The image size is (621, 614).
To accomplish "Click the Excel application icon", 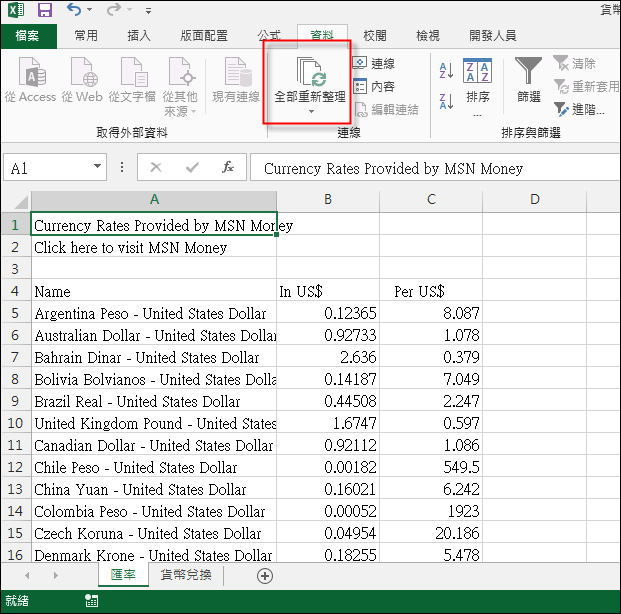I will click(16, 10).
